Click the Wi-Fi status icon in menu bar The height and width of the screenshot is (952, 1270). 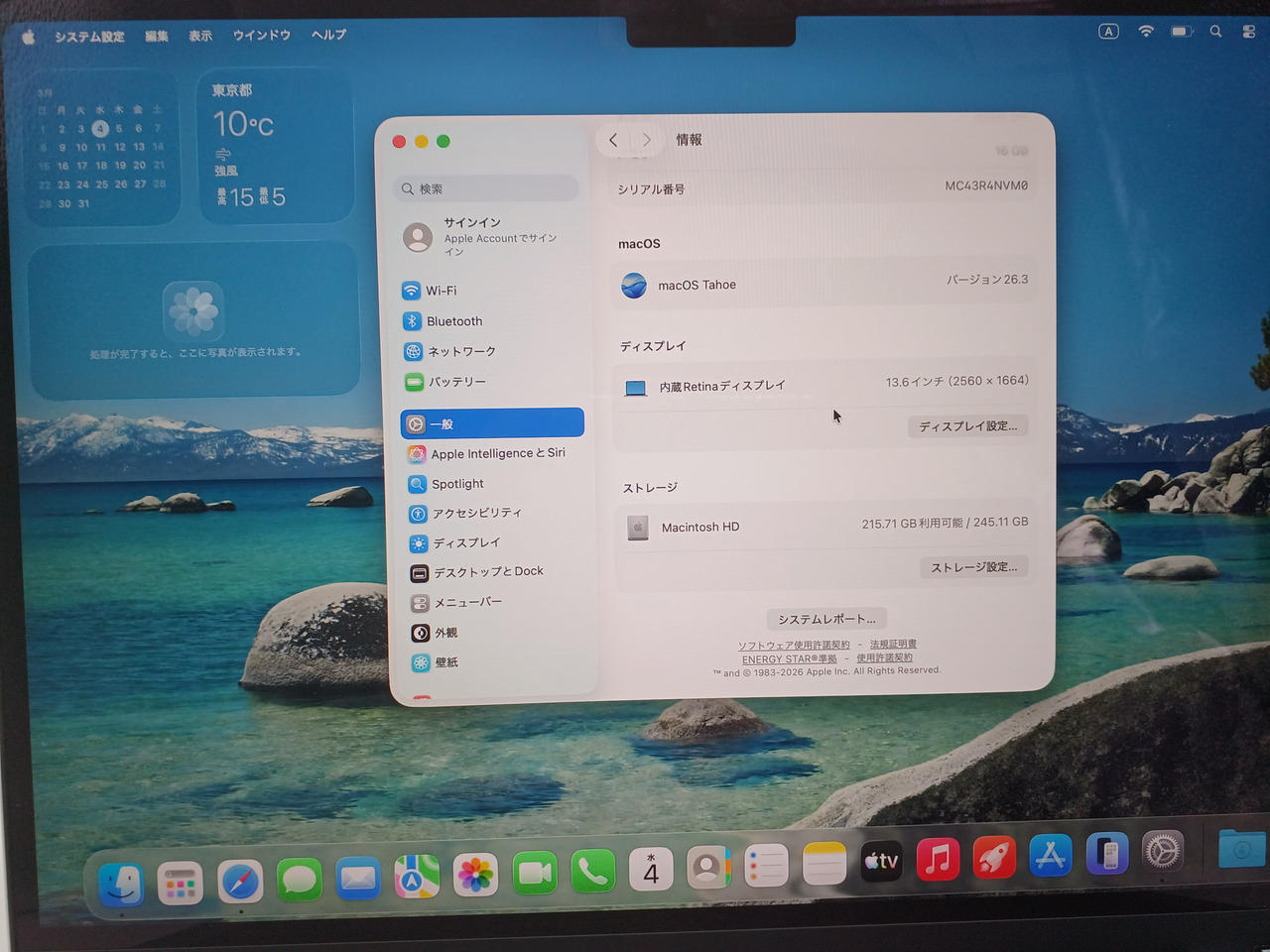[1146, 32]
